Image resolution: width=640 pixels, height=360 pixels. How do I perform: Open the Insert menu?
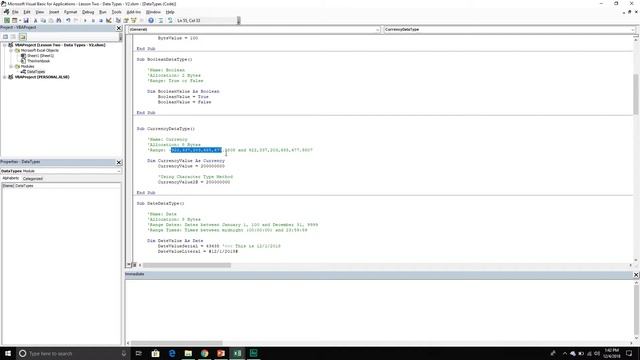click(x=54, y=12)
